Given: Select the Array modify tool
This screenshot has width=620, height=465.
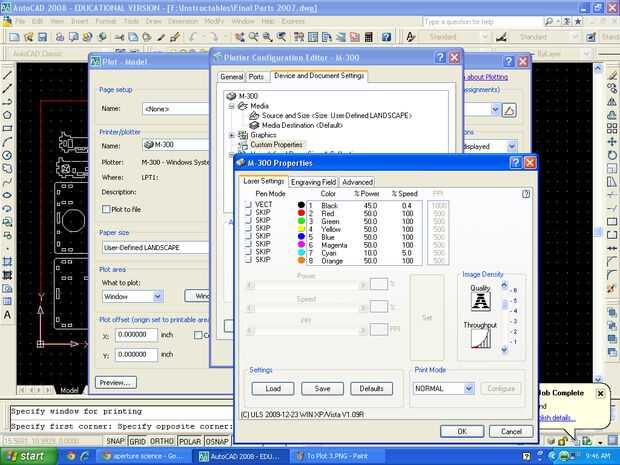Looking at the screenshot, I should coord(612,129).
